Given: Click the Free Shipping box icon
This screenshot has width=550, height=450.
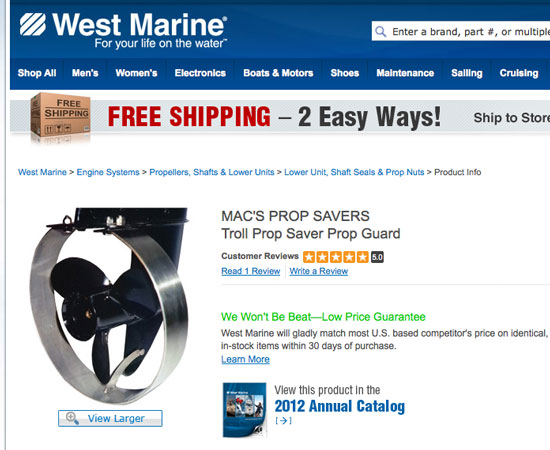Looking at the screenshot, I should pos(60,117).
